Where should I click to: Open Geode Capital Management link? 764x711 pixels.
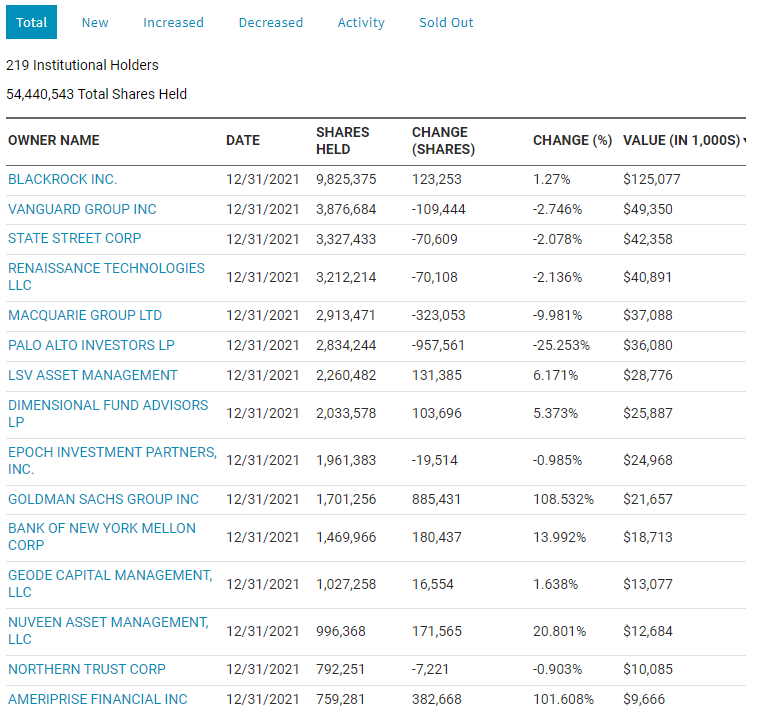pos(110,583)
